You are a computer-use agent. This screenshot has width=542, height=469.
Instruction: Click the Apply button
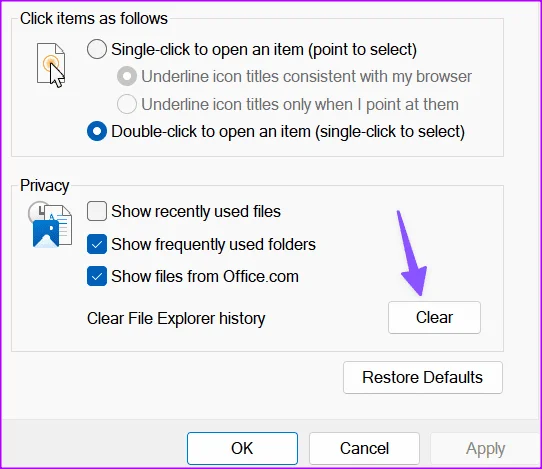click(485, 448)
